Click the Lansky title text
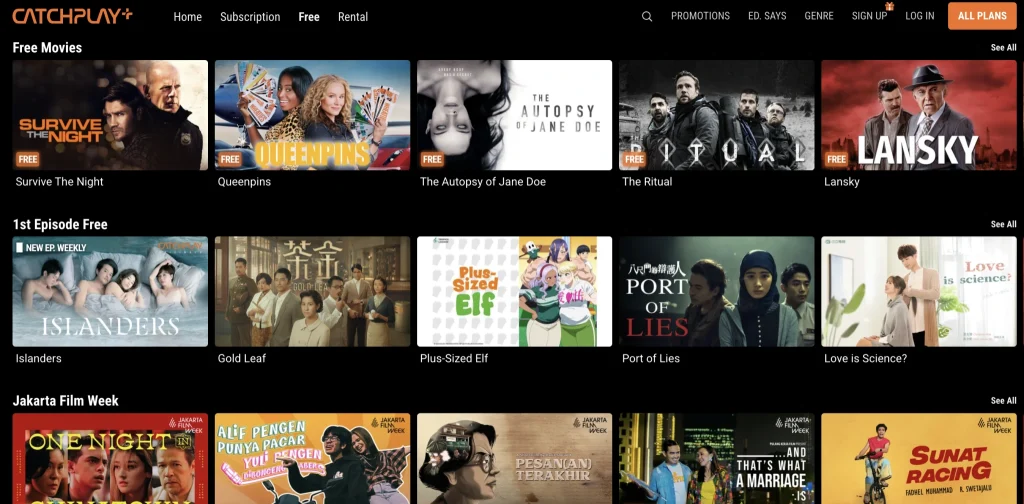The image size is (1024, 504). (x=842, y=182)
